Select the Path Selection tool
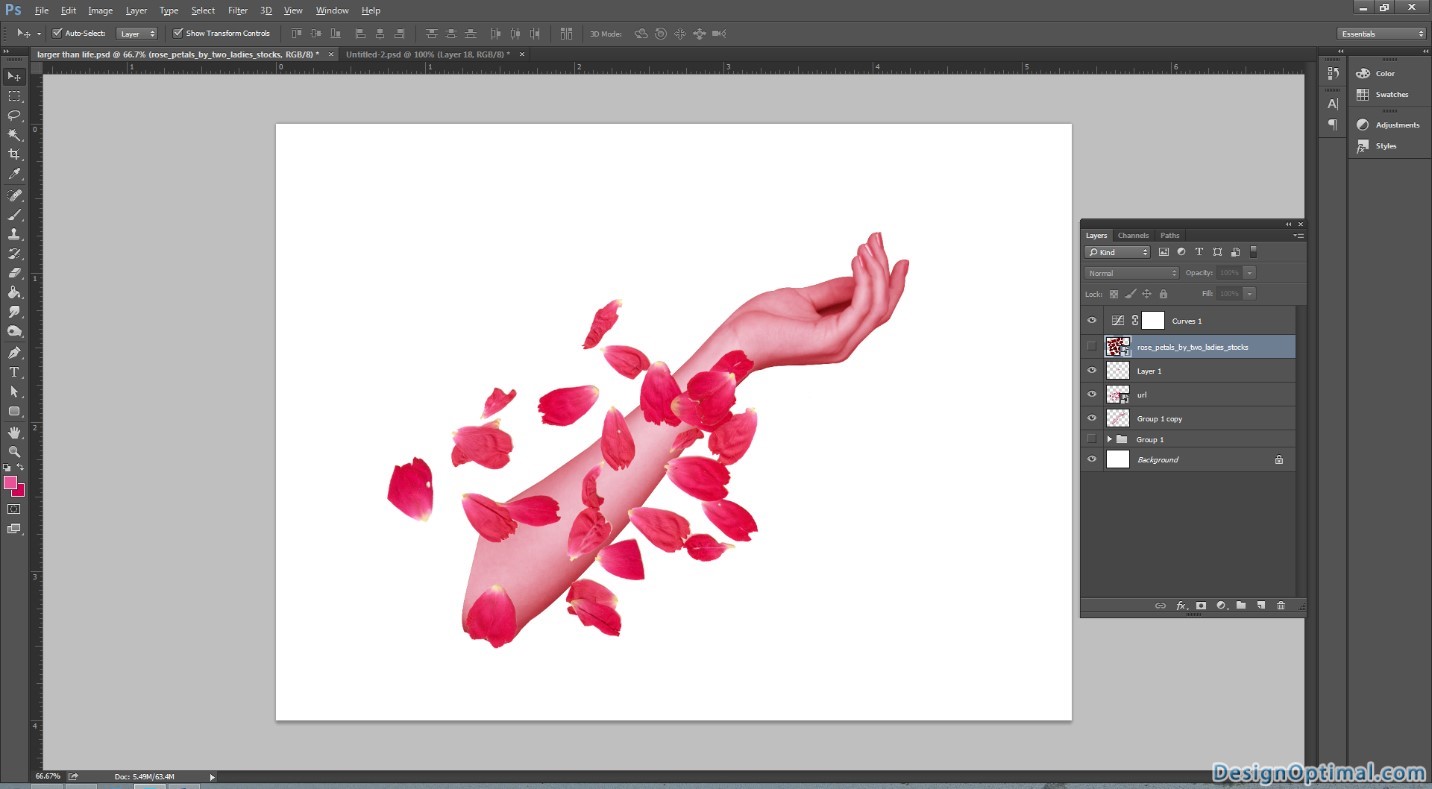1432x789 pixels. 14,391
